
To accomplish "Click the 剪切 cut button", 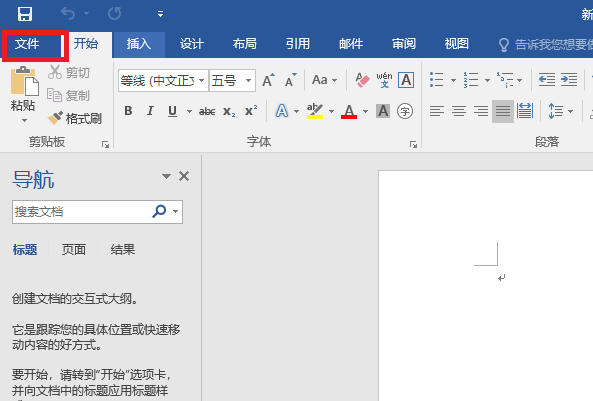I will pyautogui.click(x=69, y=72).
